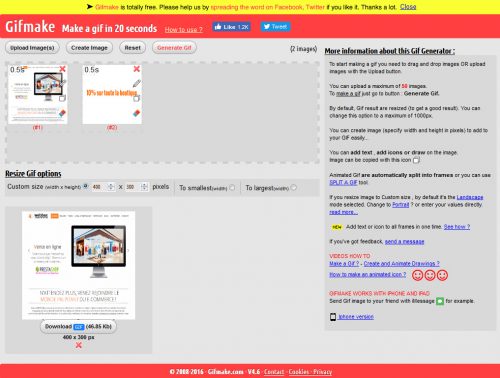Image resolution: width=500 pixels, height=378 pixels.
Task: Click the green iMessage icon
Action: [440, 301]
